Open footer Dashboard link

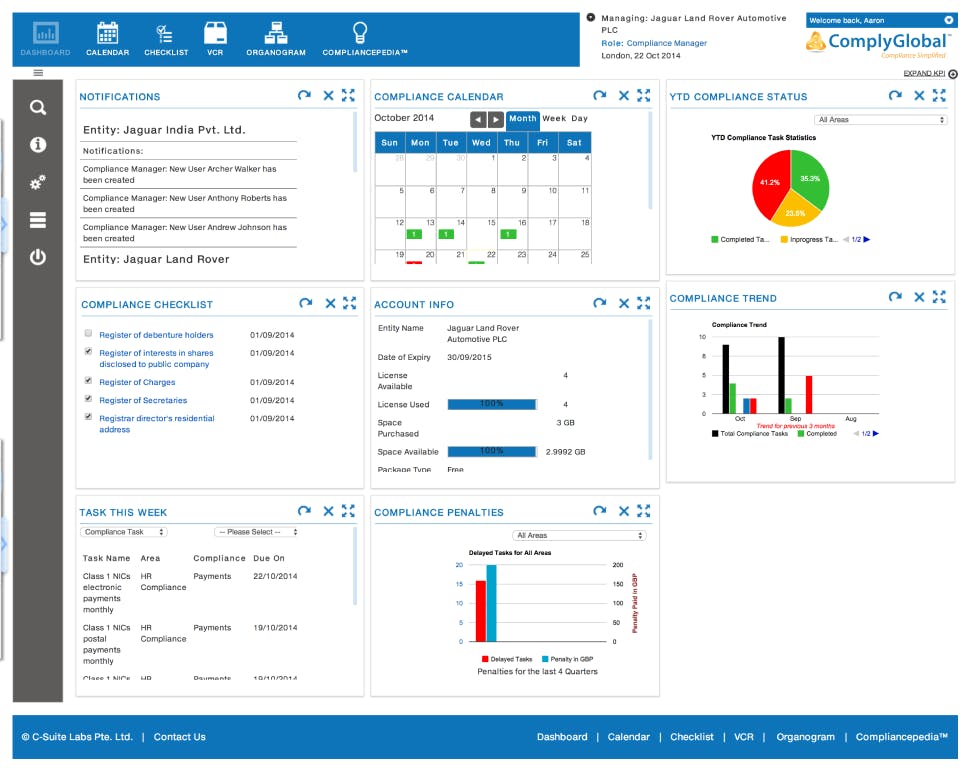[x=562, y=737]
